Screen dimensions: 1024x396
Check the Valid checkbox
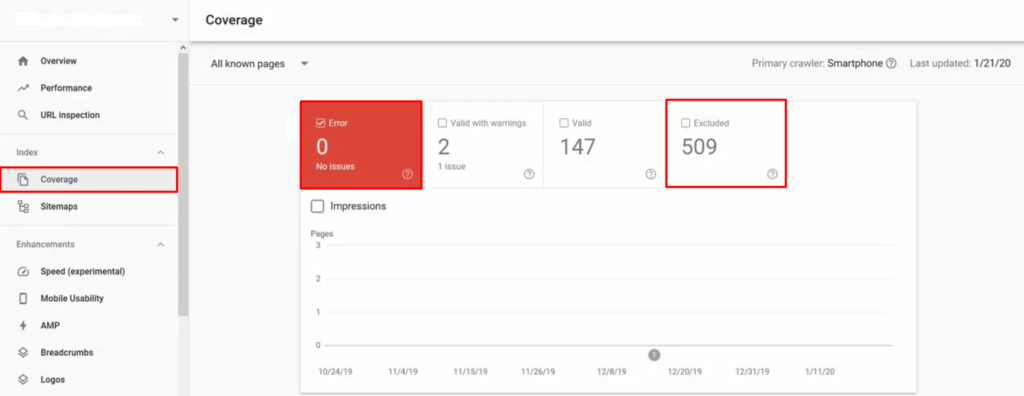tap(564, 123)
